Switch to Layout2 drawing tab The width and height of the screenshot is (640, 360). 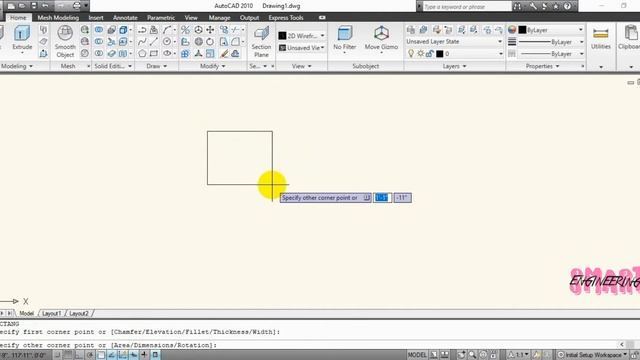[x=79, y=313]
